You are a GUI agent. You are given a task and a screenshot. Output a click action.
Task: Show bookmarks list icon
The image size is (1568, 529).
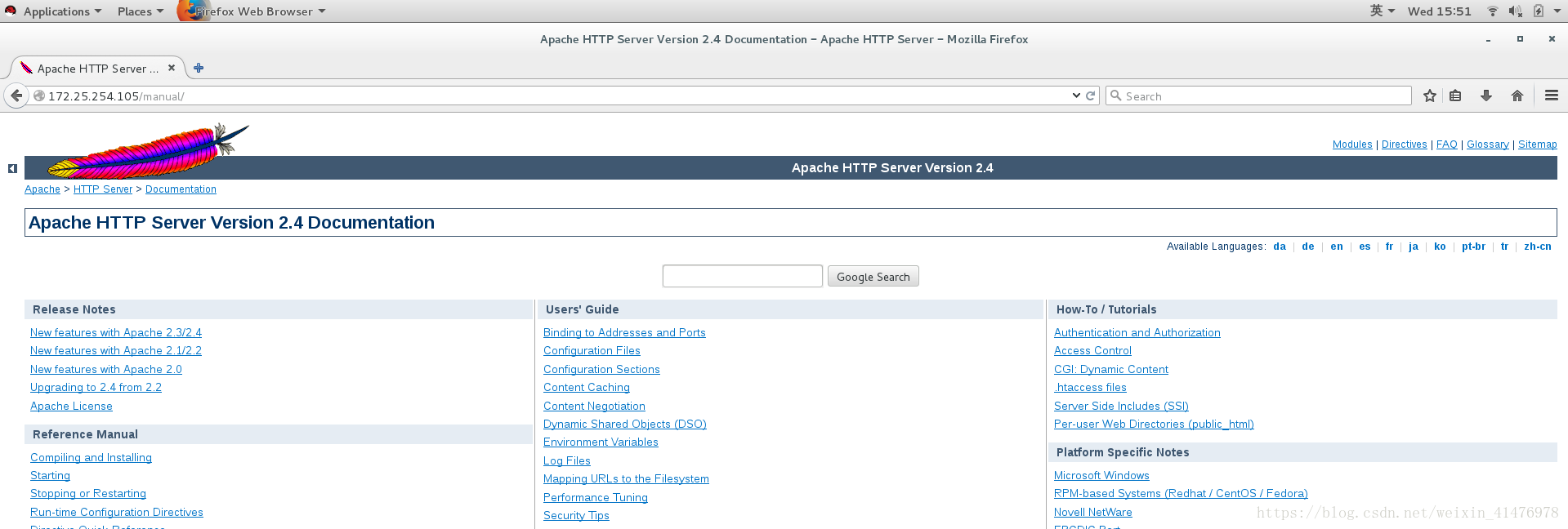point(1455,96)
